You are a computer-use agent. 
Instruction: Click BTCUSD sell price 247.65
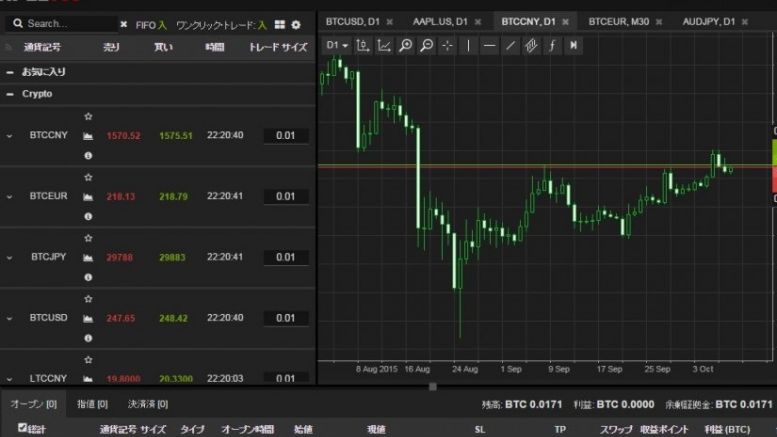[120, 319]
